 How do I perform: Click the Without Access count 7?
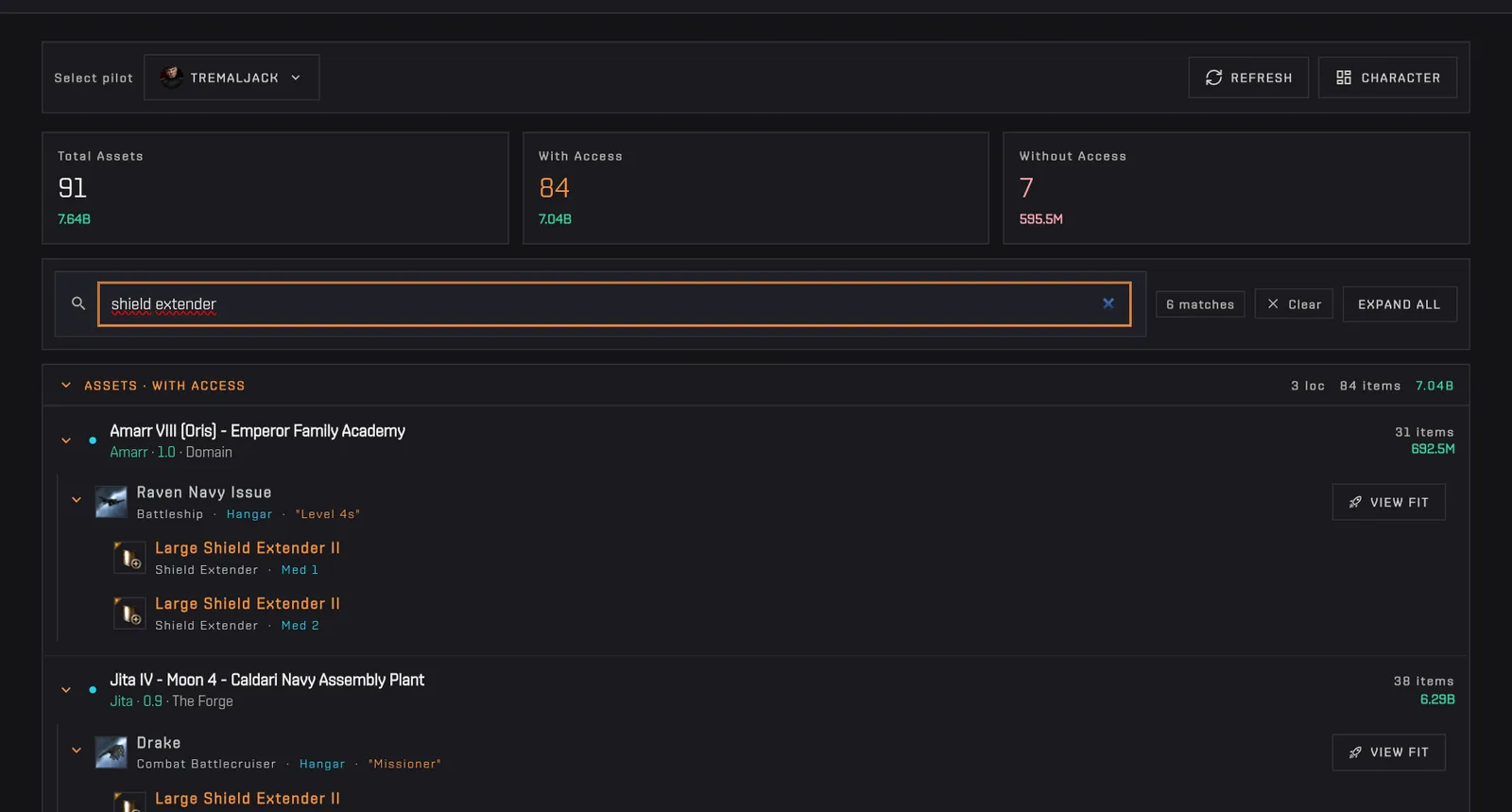(x=1026, y=188)
